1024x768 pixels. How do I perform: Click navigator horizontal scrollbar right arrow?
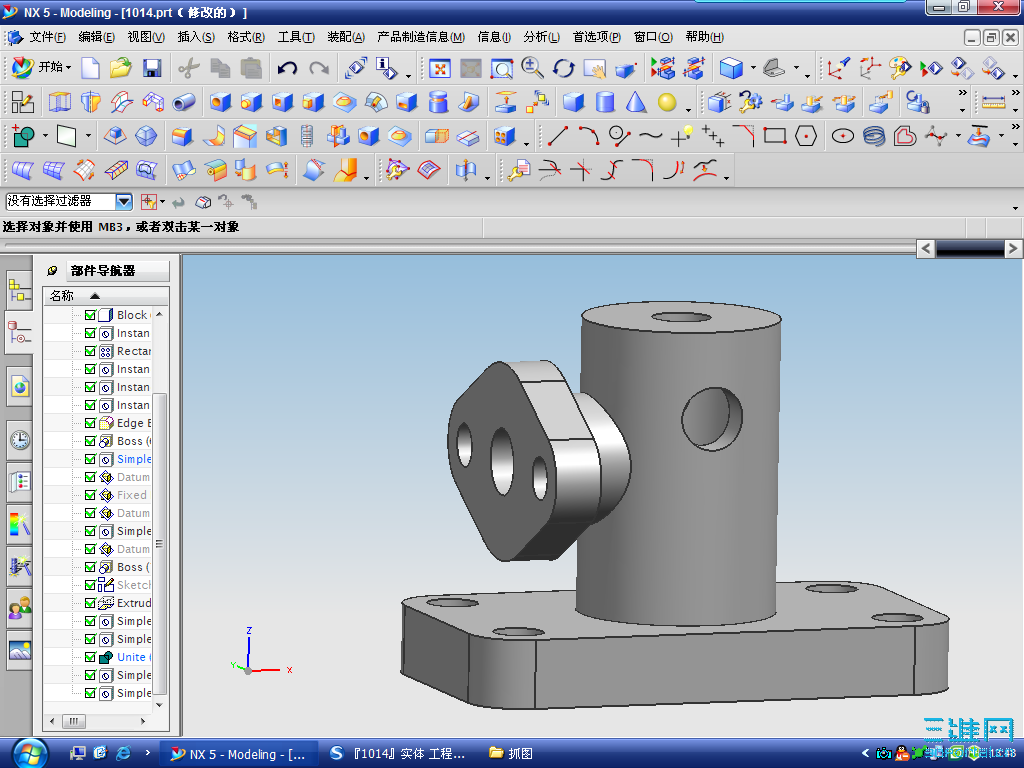[143, 721]
